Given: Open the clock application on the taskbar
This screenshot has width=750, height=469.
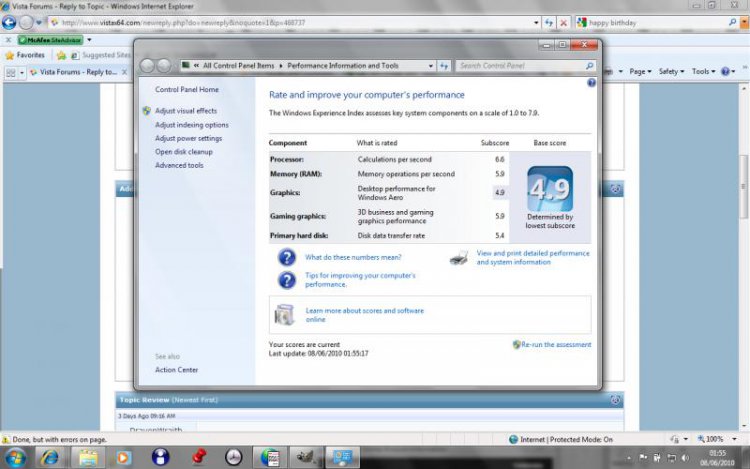Looking at the screenshot, I should (x=234, y=458).
